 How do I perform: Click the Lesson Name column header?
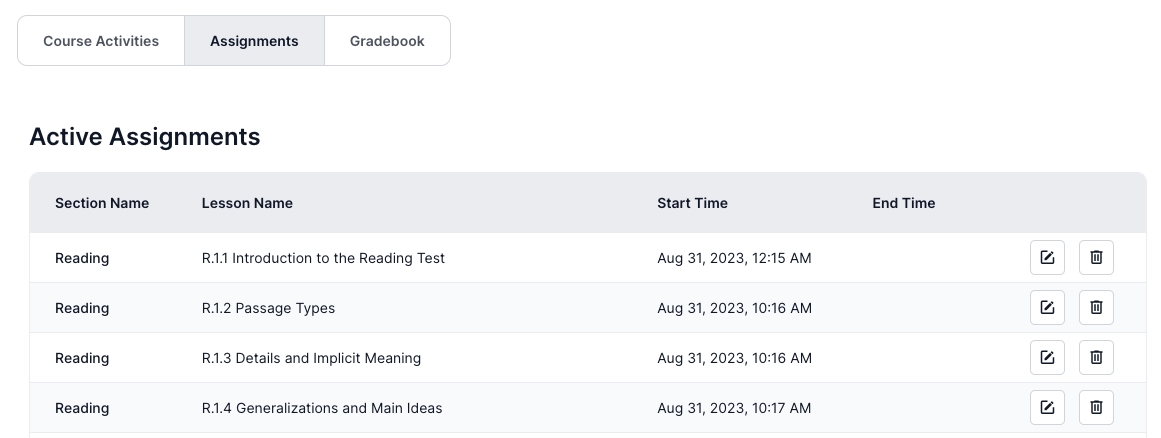tap(247, 203)
